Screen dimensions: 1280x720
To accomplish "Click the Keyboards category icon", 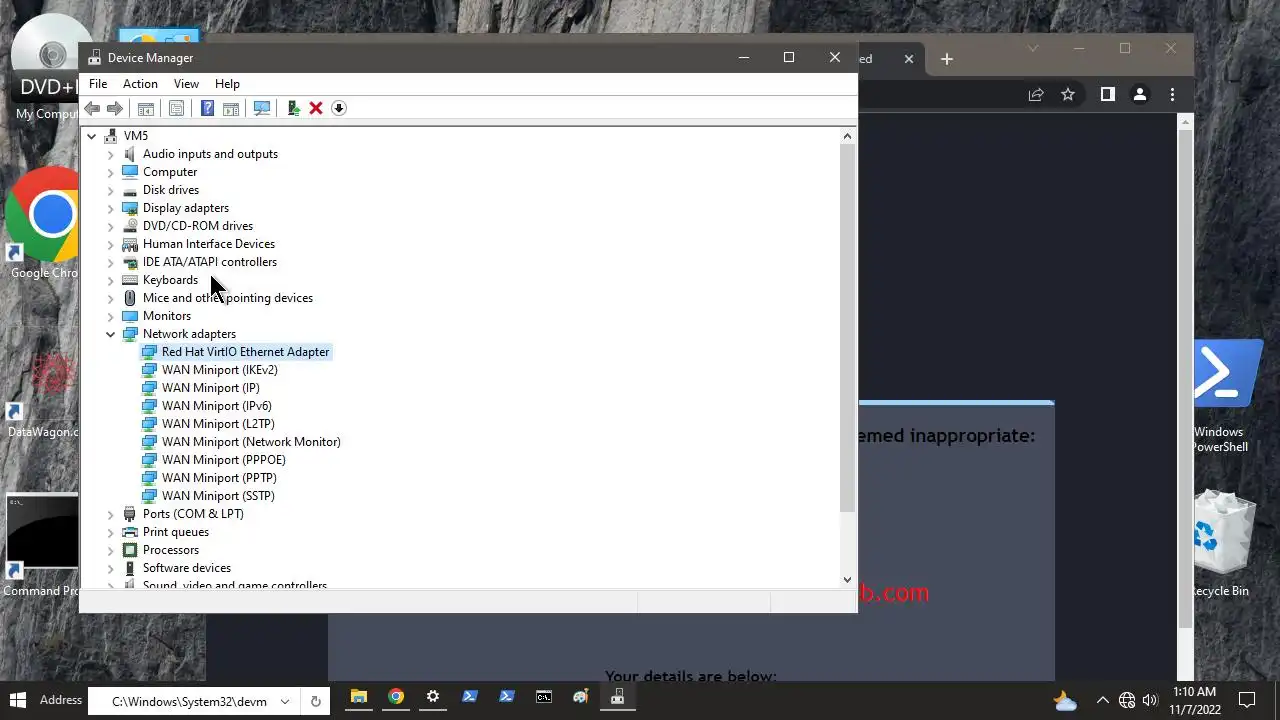I will [130, 280].
